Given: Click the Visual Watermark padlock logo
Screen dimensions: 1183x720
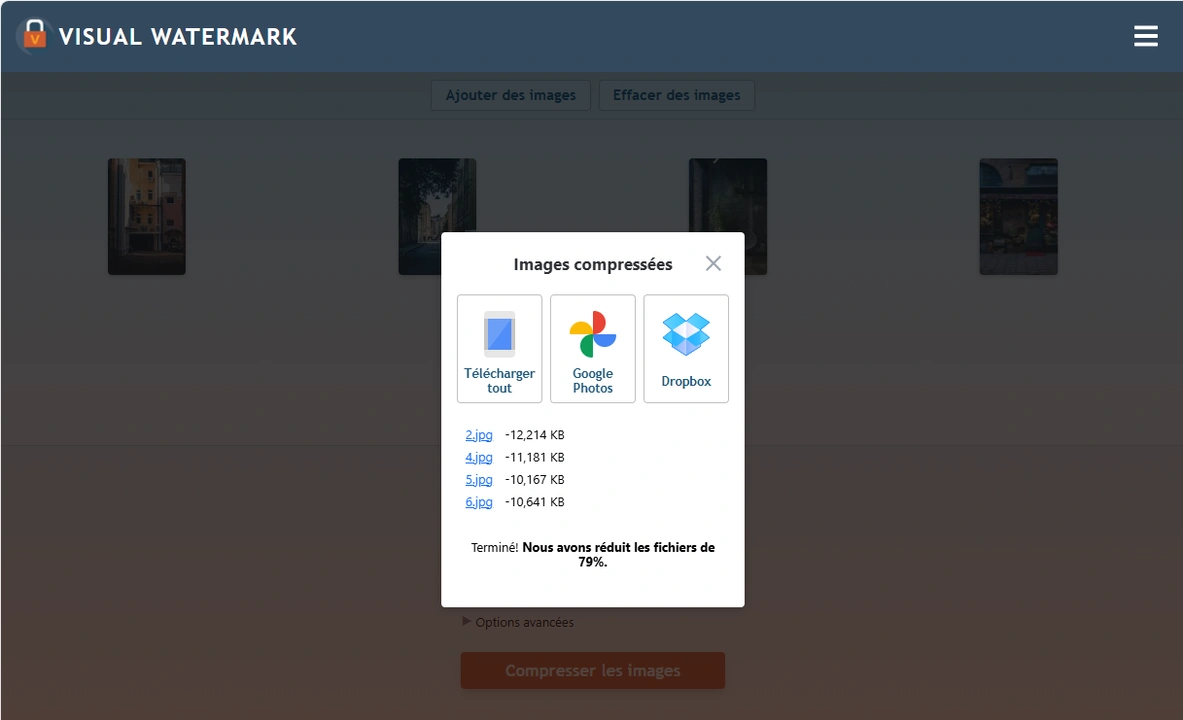Looking at the screenshot, I should [x=35, y=35].
